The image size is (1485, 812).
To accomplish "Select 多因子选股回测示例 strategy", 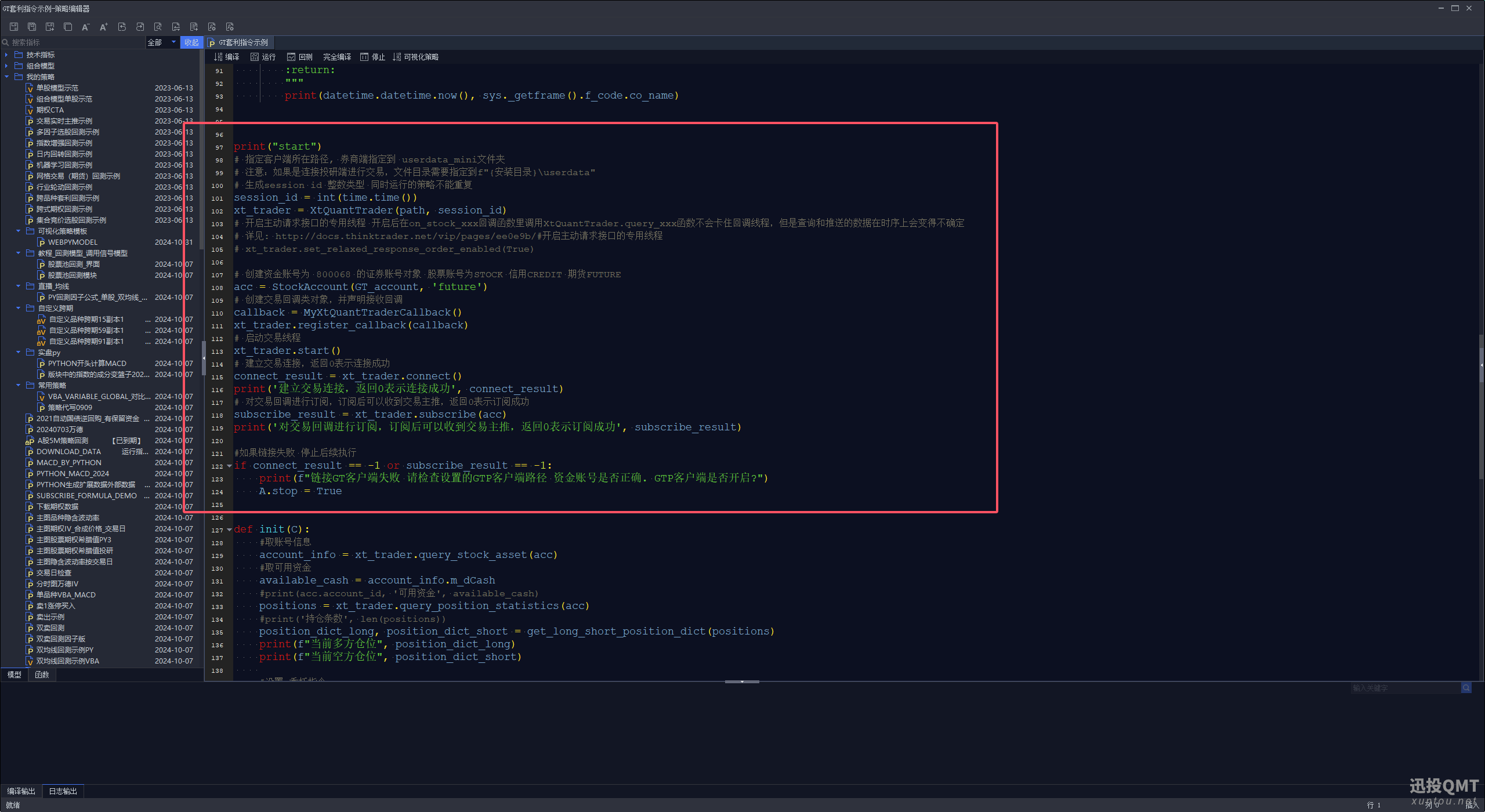I will (67, 132).
